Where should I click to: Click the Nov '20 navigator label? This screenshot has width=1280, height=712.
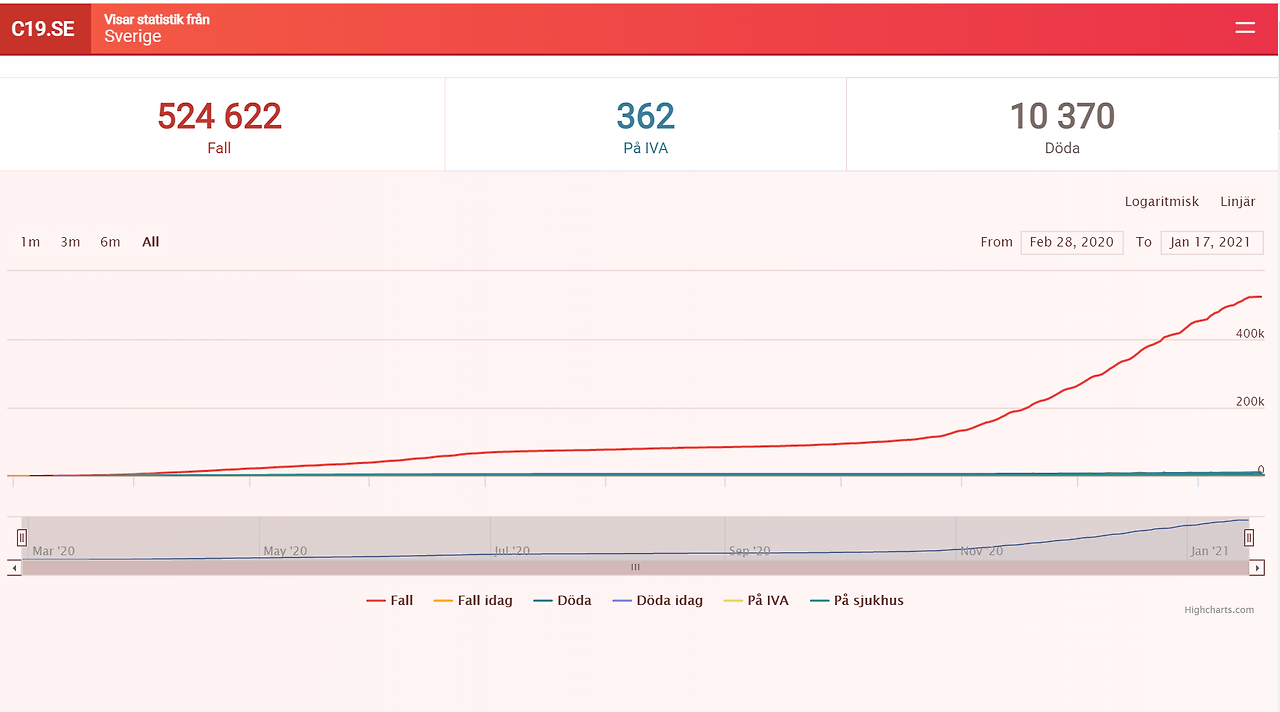pos(981,551)
